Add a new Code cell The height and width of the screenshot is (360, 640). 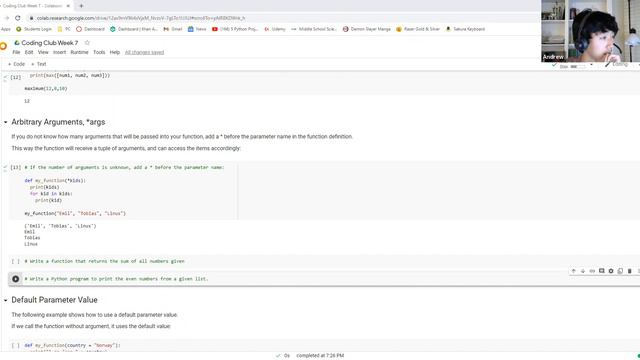(16, 64)
